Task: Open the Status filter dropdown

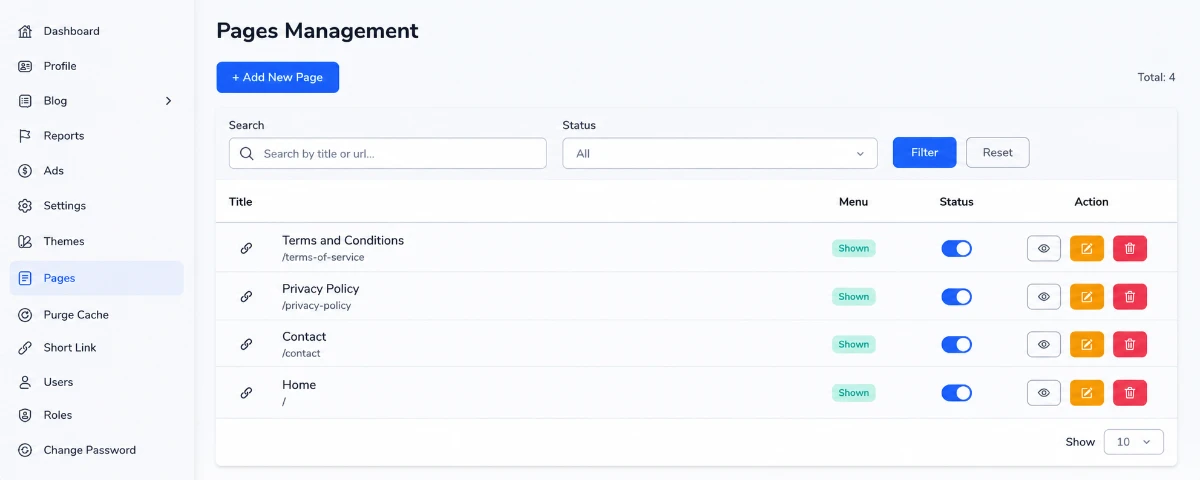Action: pos(720,153)
